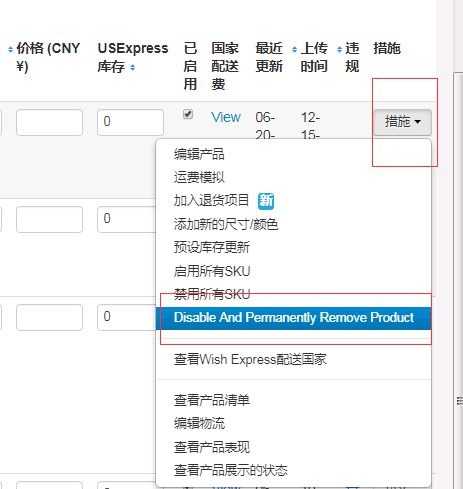463x489 pixels.
Task: Open 查看Wish Express配送国家 entry
Action: coord(250,360)
